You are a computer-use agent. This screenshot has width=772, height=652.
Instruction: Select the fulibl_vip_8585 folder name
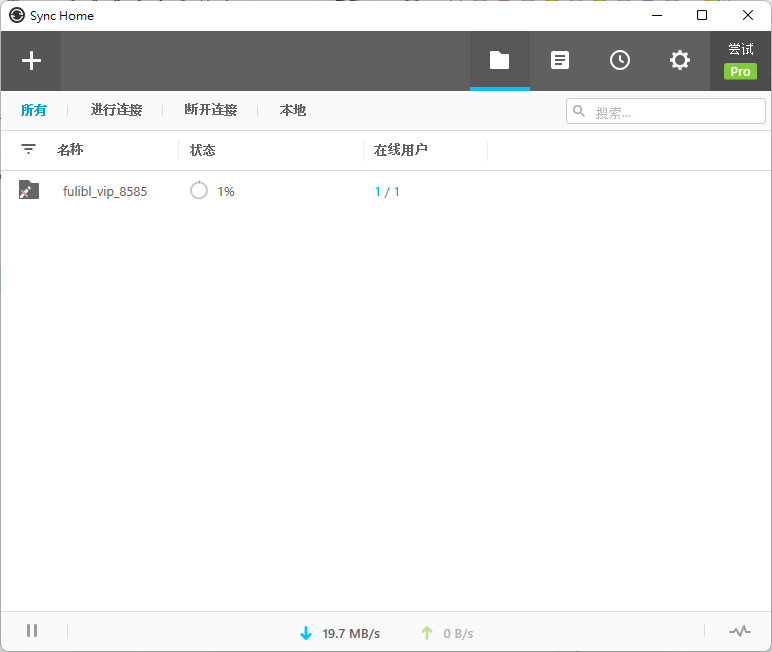point(105,192)
